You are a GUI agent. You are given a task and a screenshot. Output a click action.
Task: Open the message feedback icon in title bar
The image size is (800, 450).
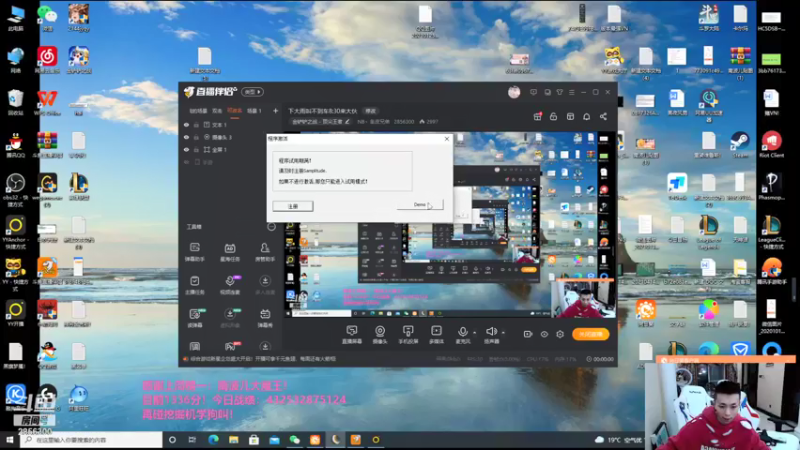(x=533, y=92)
